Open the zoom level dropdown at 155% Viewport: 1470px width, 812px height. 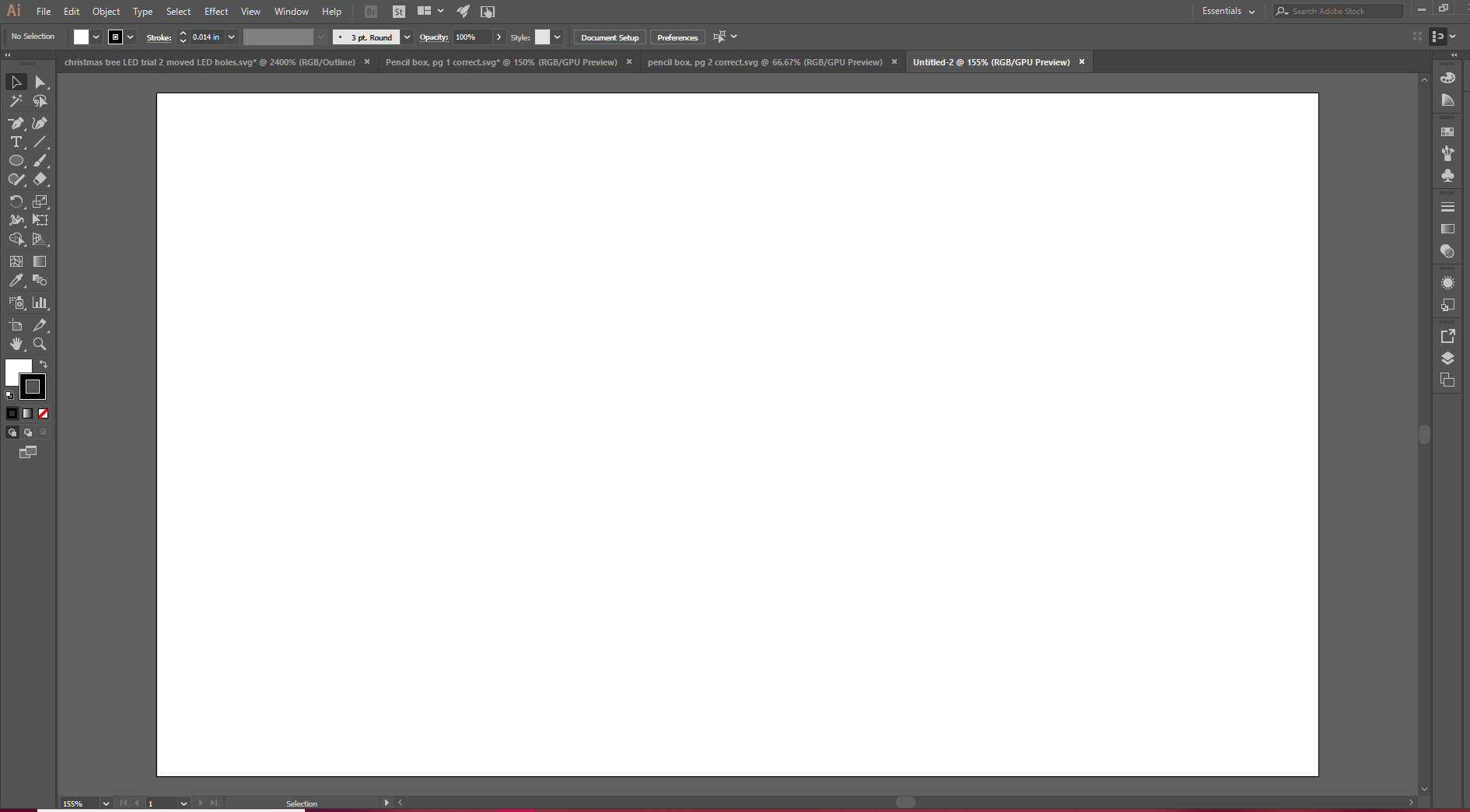pos(106,803)
